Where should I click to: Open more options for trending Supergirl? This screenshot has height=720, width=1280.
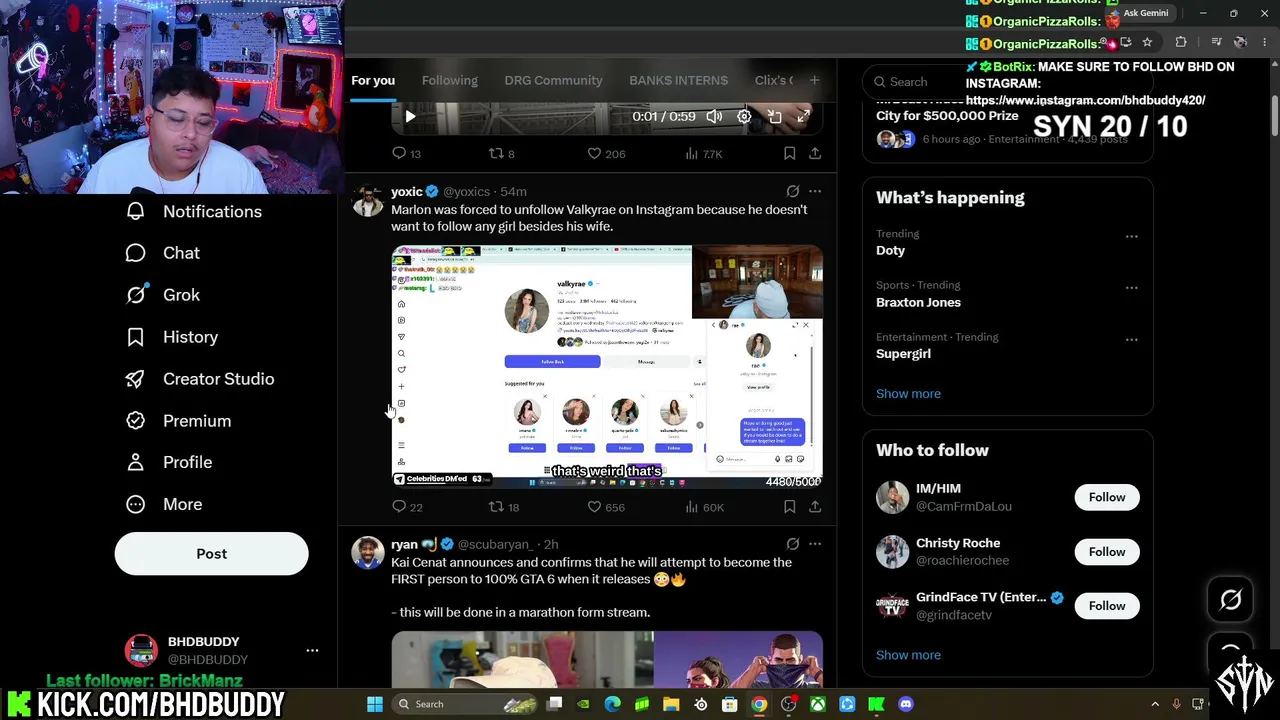click(x=1131, y=339)
